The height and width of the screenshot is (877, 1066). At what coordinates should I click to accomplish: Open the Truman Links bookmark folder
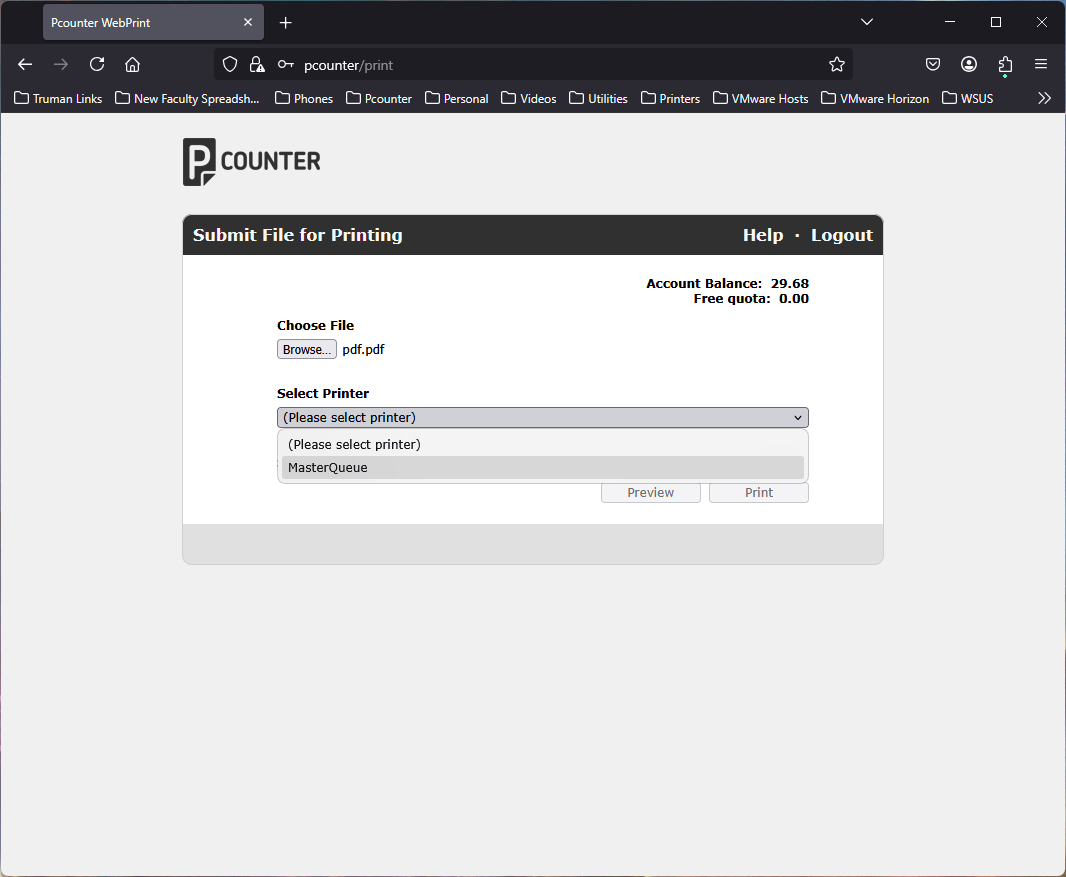[x=58, y=99]
